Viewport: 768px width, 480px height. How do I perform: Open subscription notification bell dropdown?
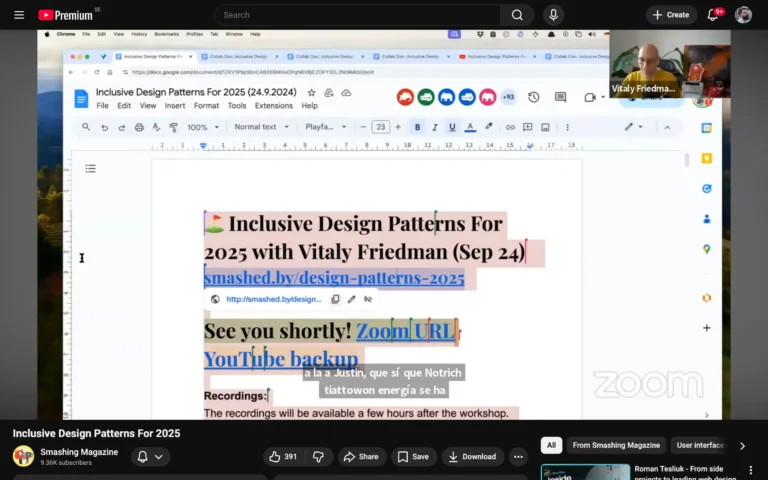coord(150,456)
